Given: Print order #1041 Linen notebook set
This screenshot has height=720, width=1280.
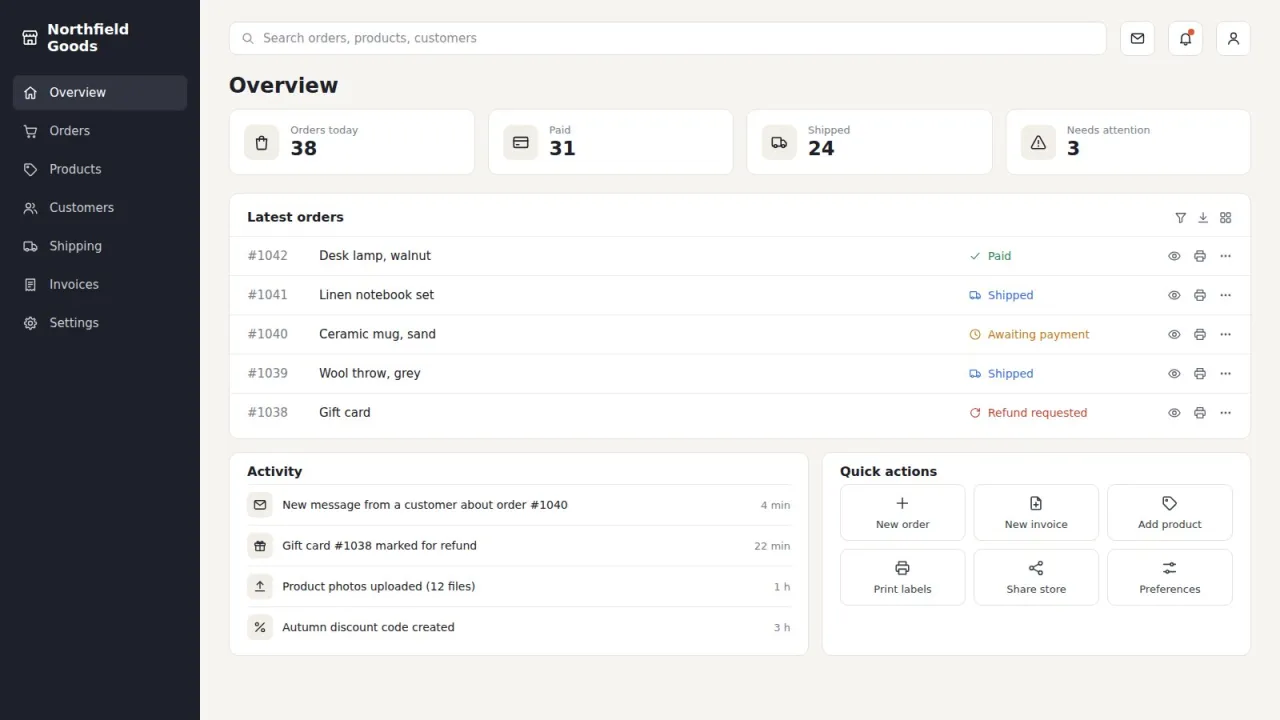Looking at the screenshot, I should 1200,295.
